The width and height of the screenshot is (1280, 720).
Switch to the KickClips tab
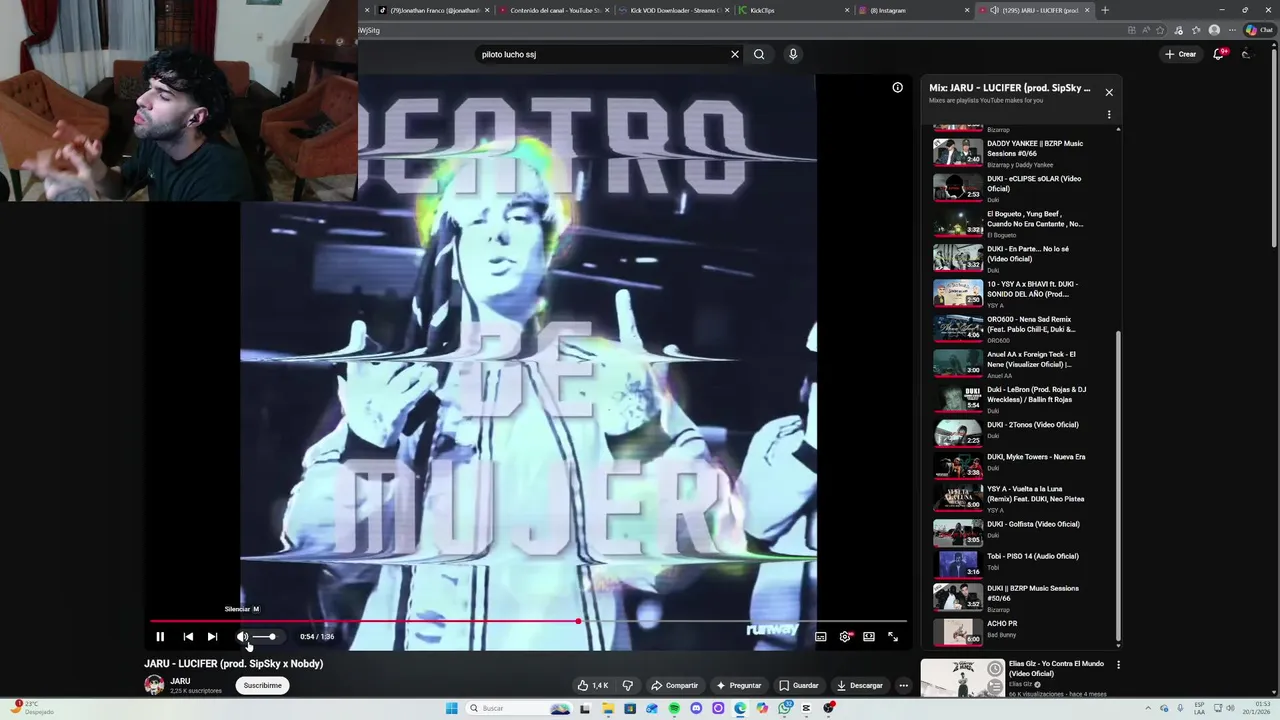(x=790, y=10)
